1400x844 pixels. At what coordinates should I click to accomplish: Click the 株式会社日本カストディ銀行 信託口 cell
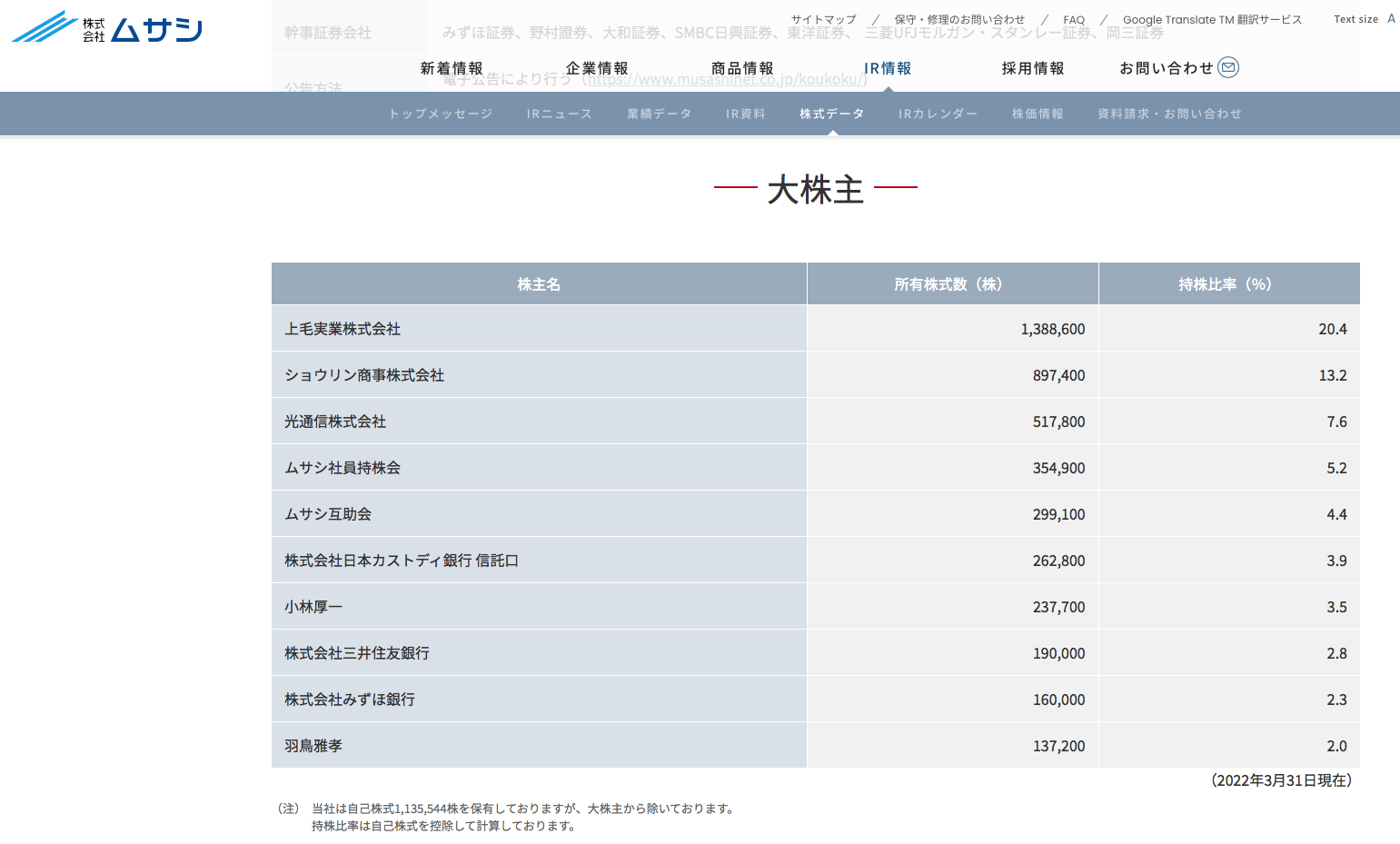click(539, 561)
